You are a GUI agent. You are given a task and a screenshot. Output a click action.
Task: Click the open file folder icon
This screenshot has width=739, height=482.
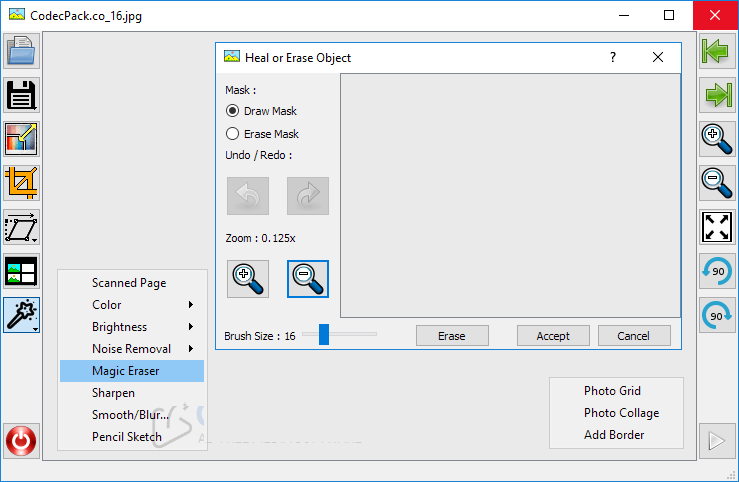click(x=21, y=51)
